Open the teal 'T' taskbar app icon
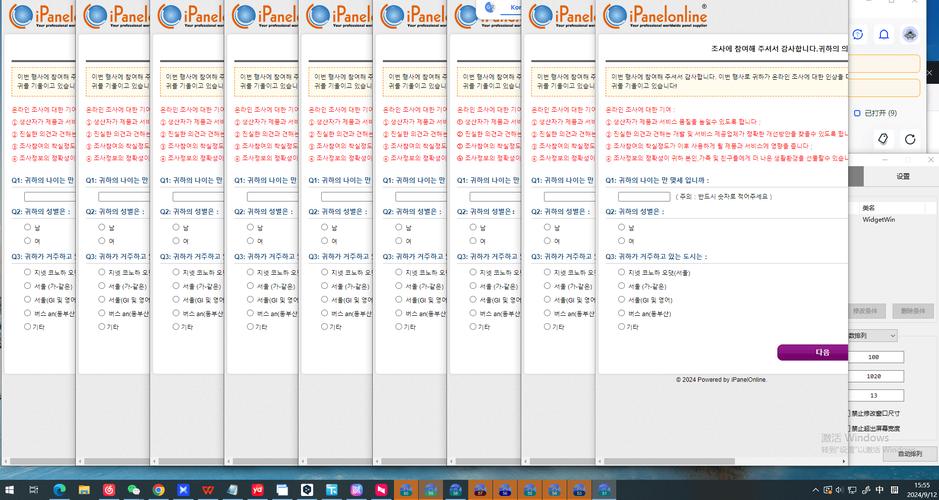 [332, 489]
